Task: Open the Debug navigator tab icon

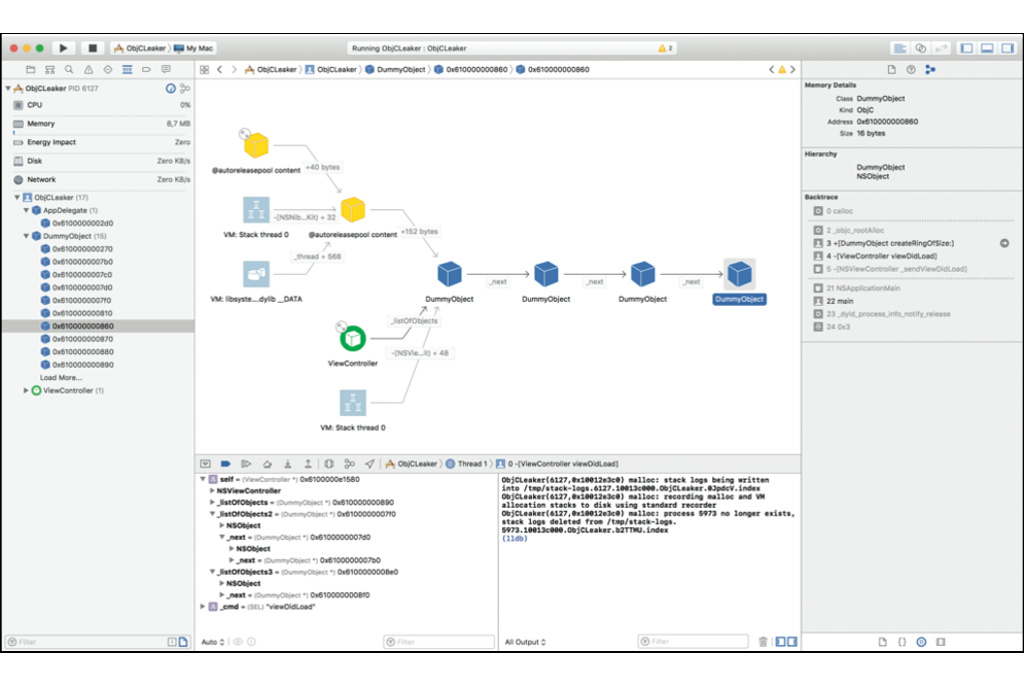Action: coord(127,69)
